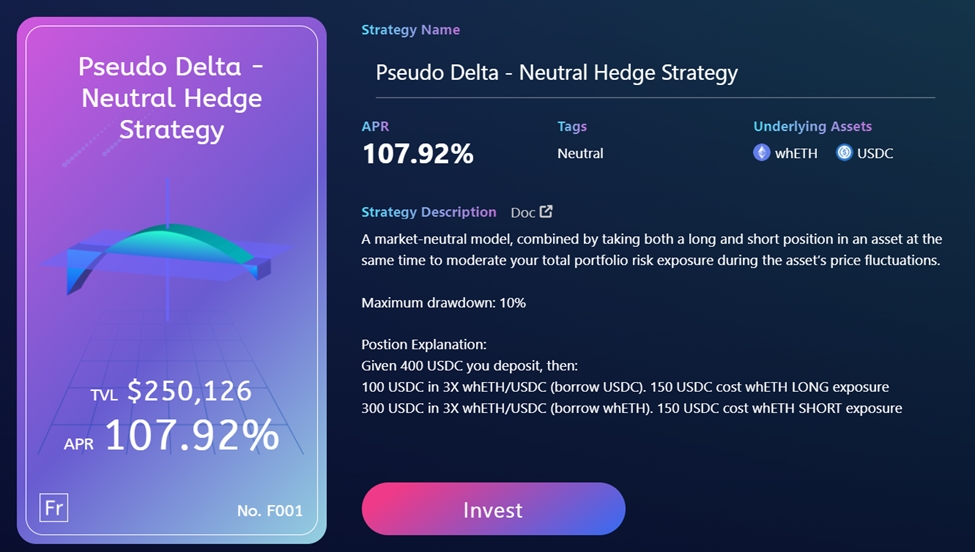The height and width of the screenshot is (552, 975).
Task: Click the Strategy Name text field
Action: pyautogui.click(x=655, y=73)
